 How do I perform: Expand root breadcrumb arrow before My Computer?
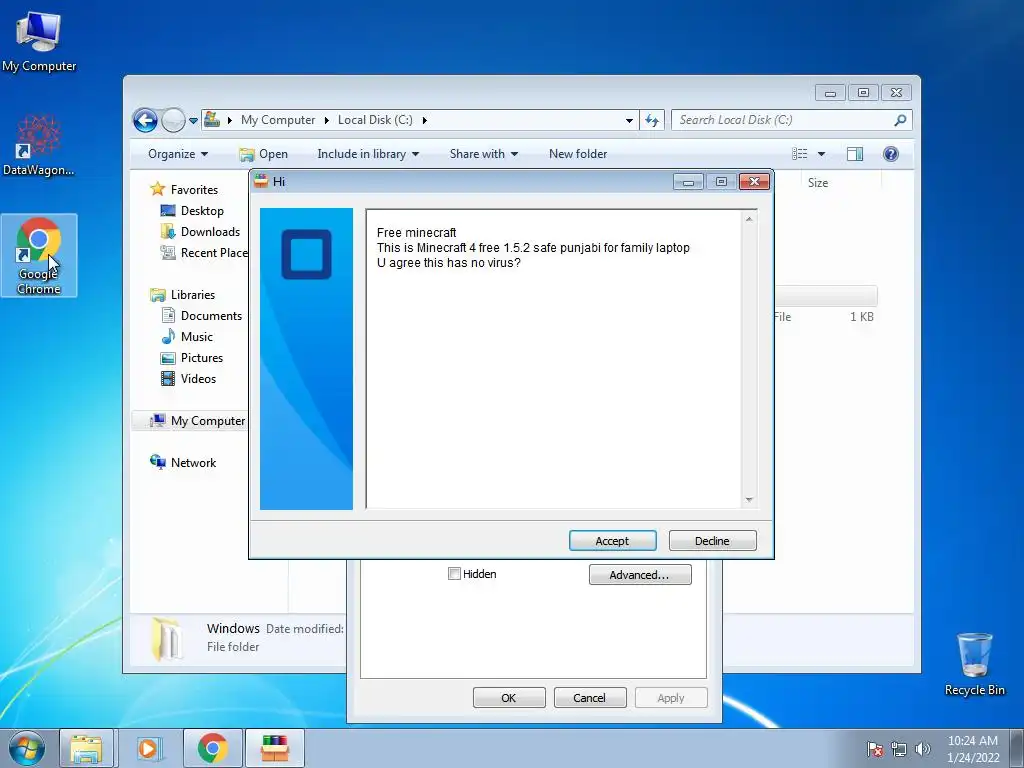230,120
